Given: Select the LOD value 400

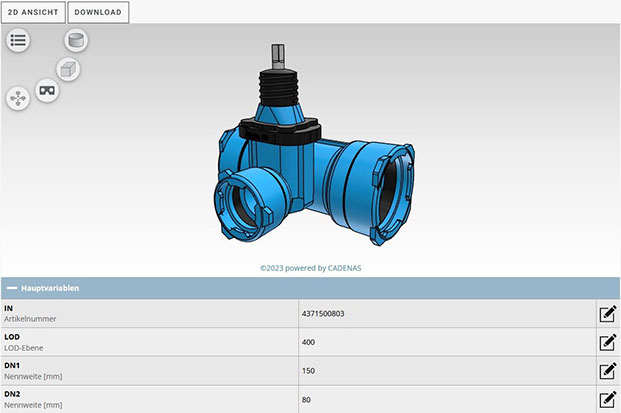Looking at the screenshot, I should (x=308, y=342).
